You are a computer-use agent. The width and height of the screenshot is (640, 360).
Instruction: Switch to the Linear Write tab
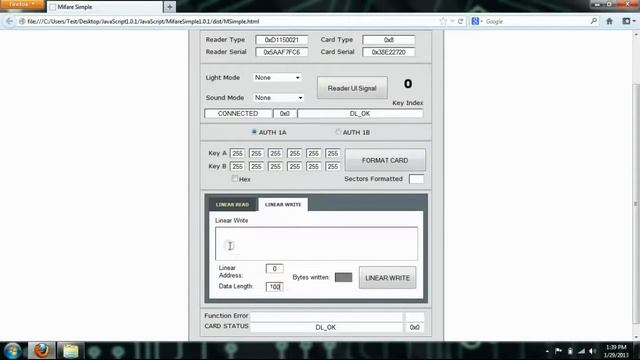coord(283,204)
